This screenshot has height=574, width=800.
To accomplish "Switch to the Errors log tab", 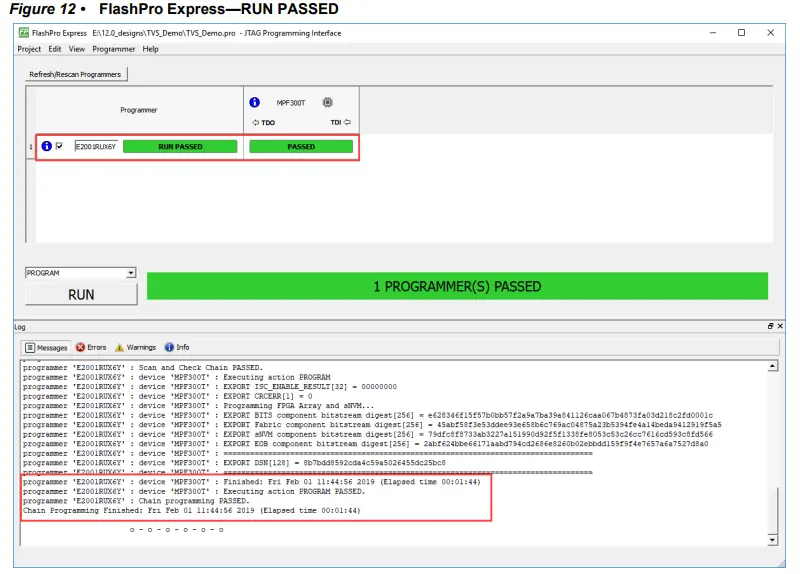I will point(91,347).
